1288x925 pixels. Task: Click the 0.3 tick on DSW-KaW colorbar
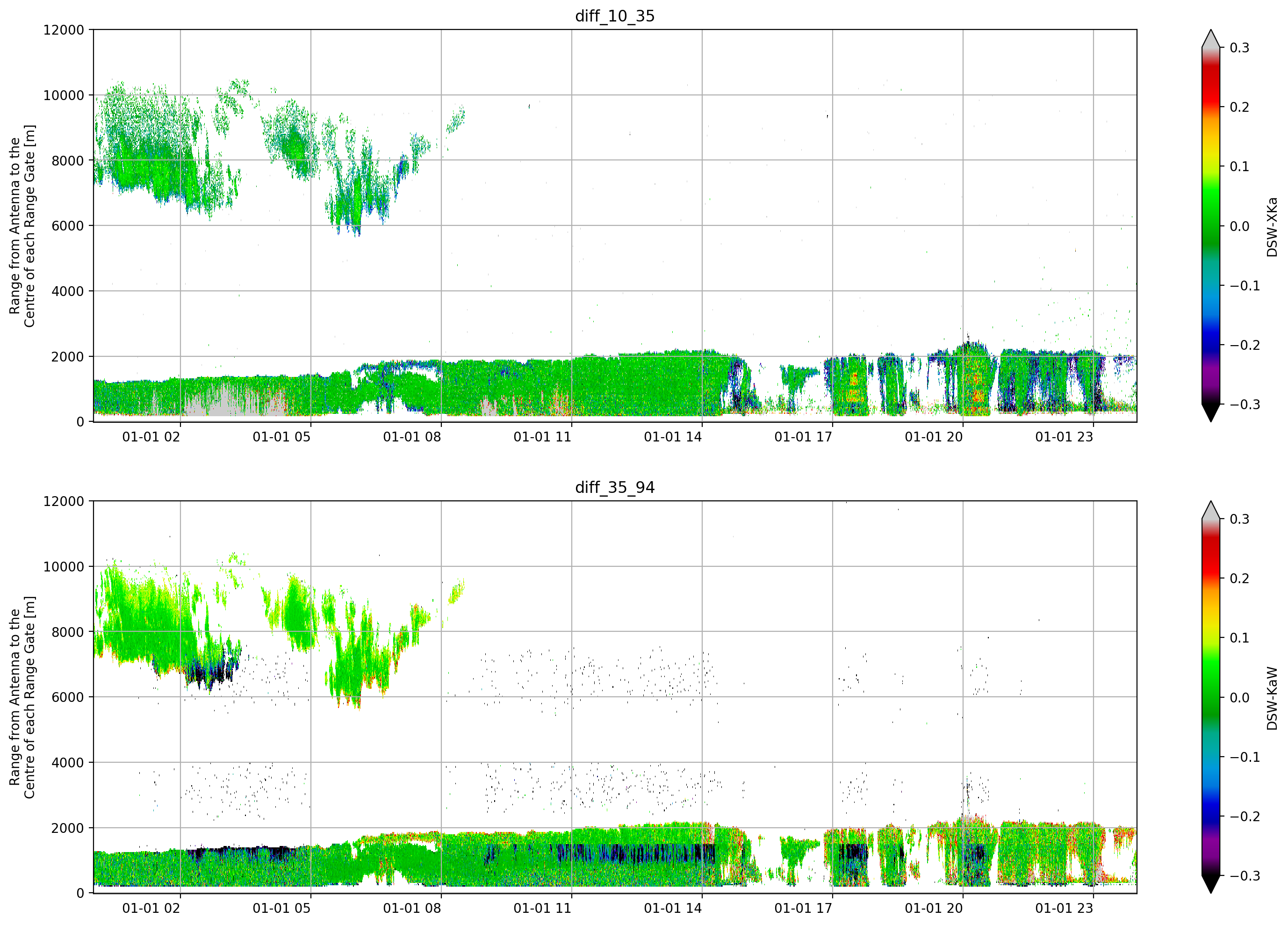(x=1240, y=519)
